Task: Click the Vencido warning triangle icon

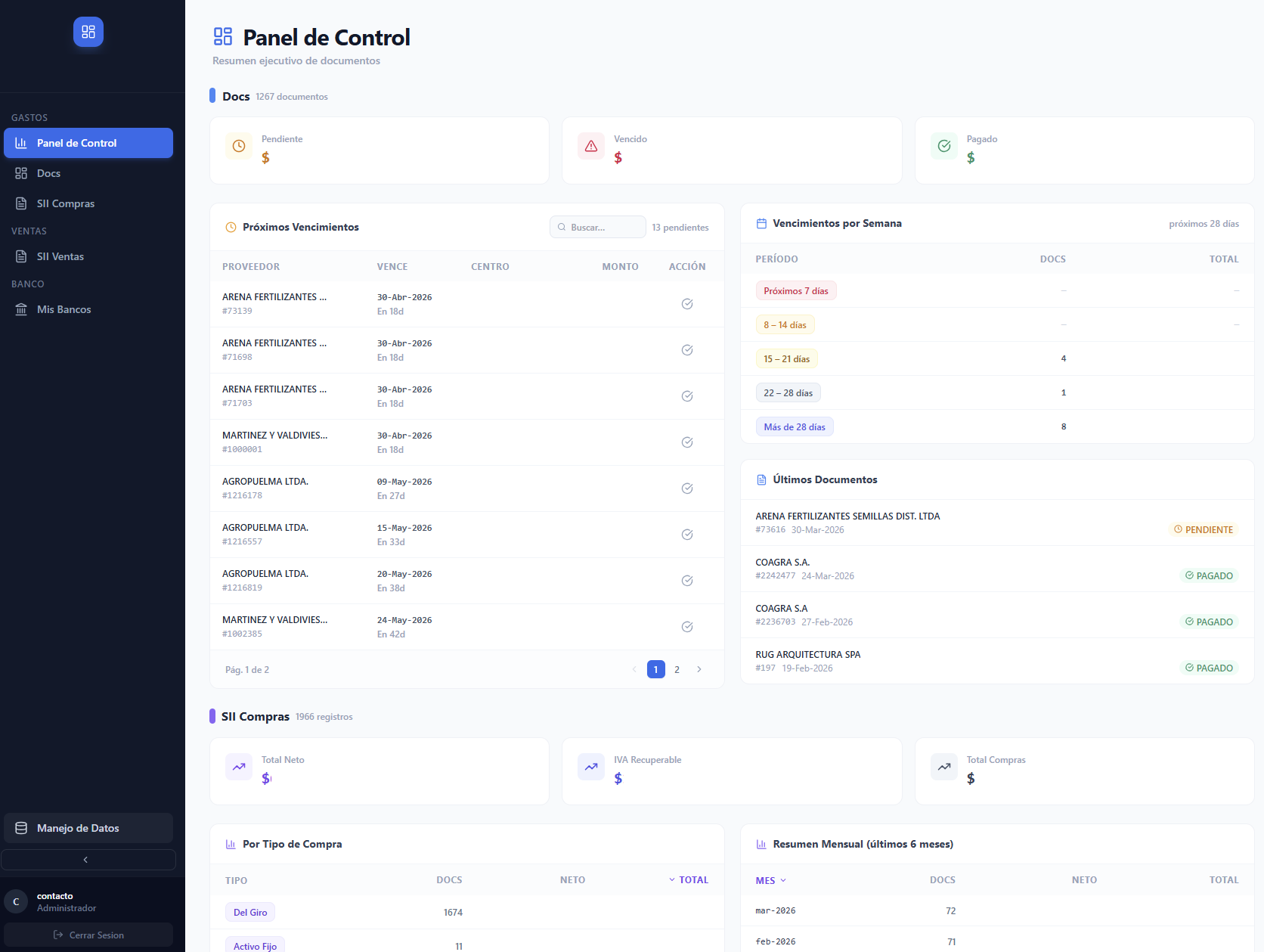Action: (591, 146)
